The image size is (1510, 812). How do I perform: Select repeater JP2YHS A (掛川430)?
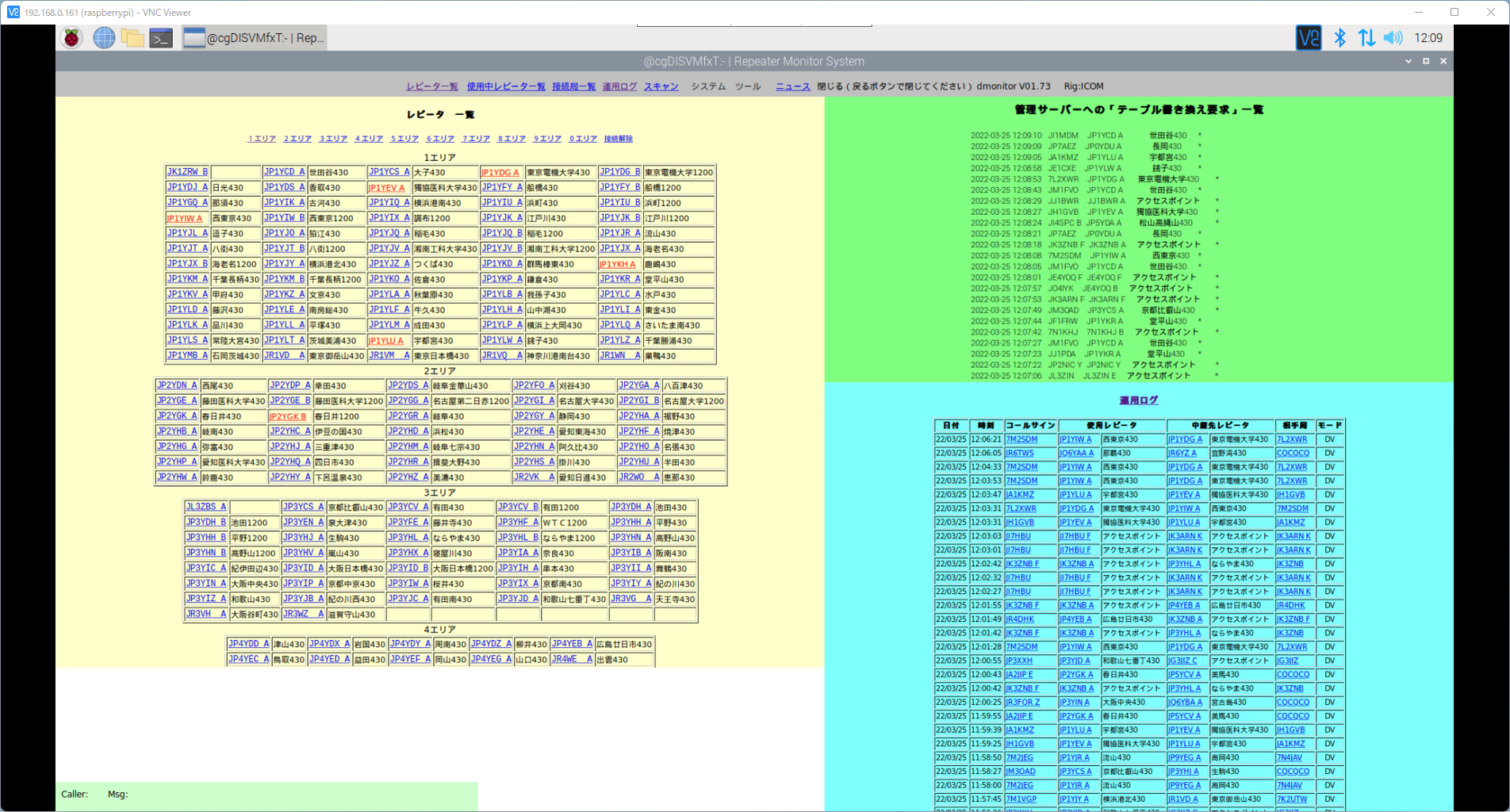[534, 462]
